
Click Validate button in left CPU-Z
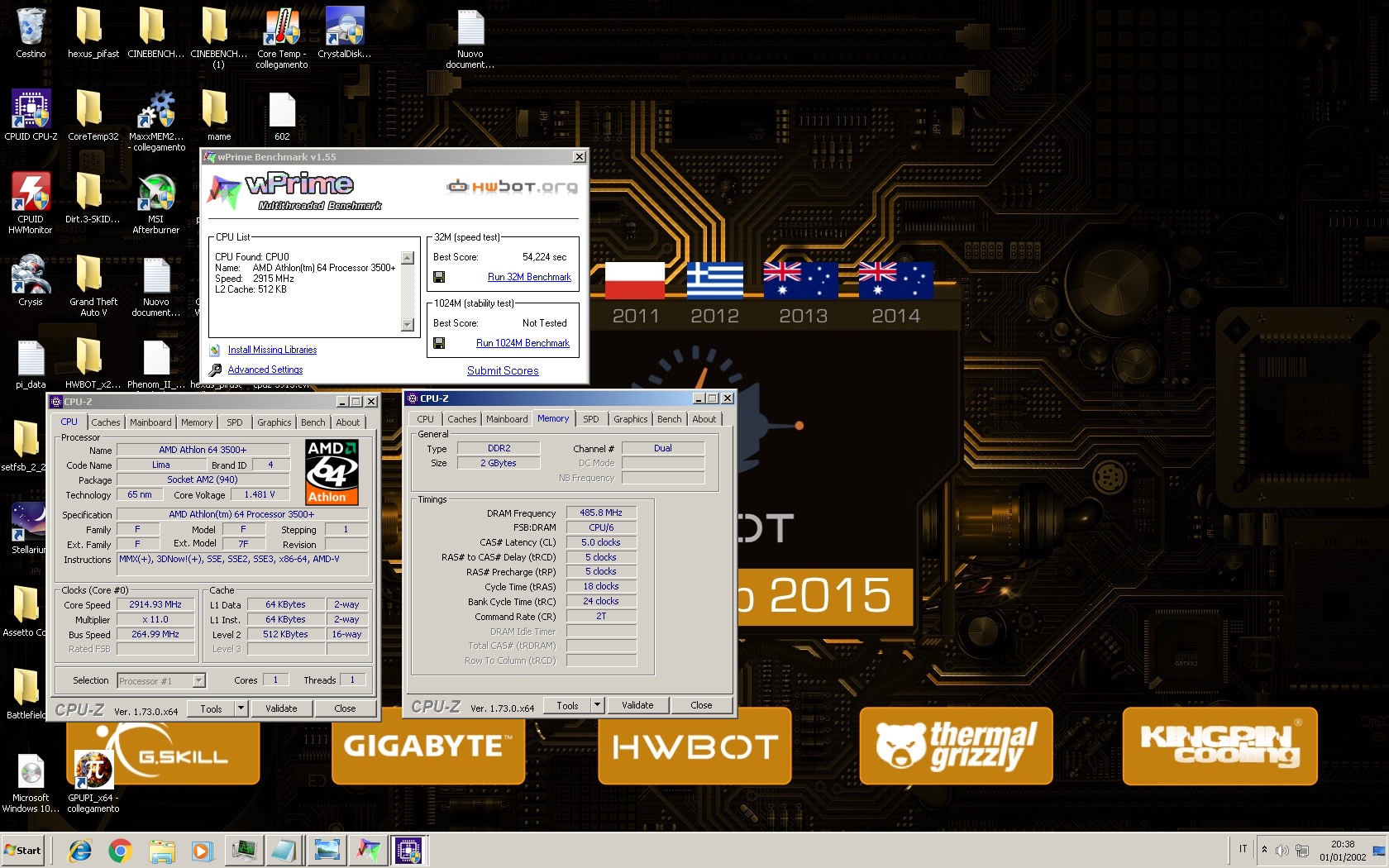coord(281,708)
